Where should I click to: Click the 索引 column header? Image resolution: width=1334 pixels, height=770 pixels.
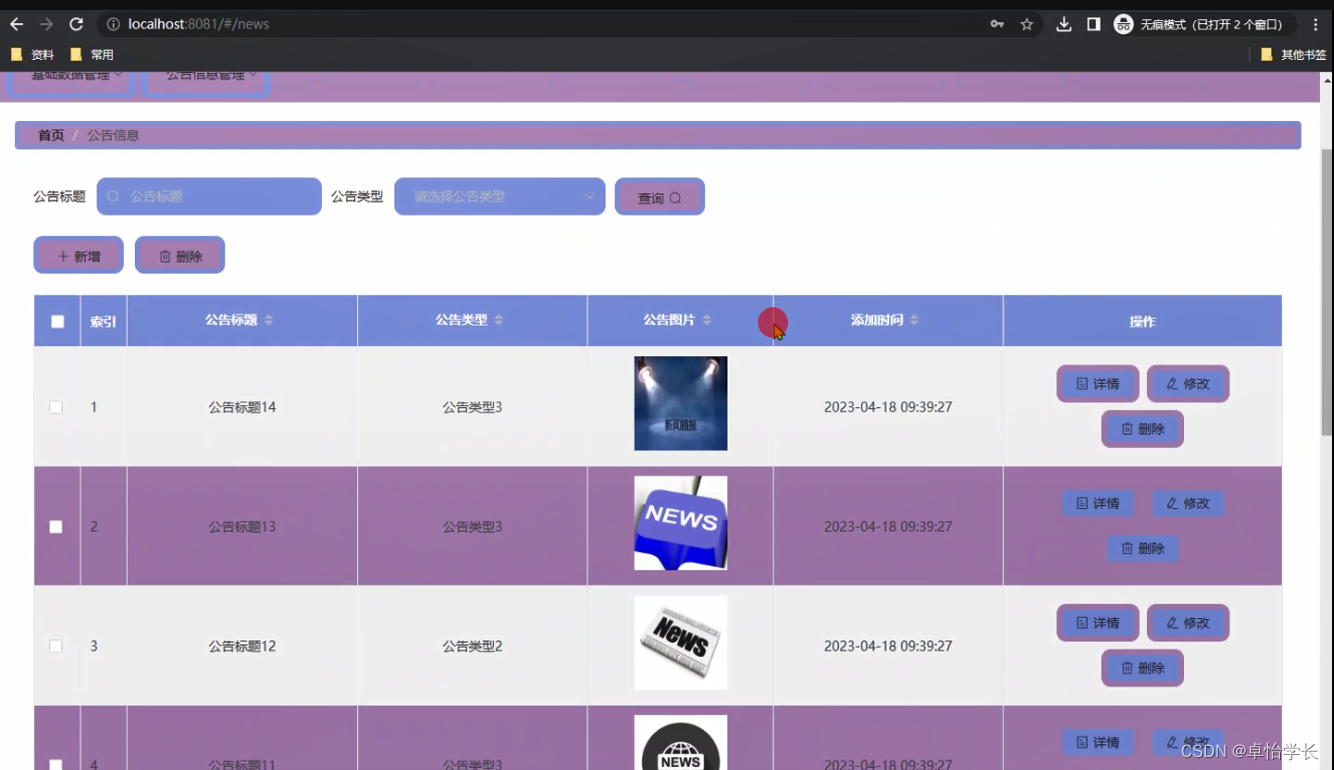(103, 322)
